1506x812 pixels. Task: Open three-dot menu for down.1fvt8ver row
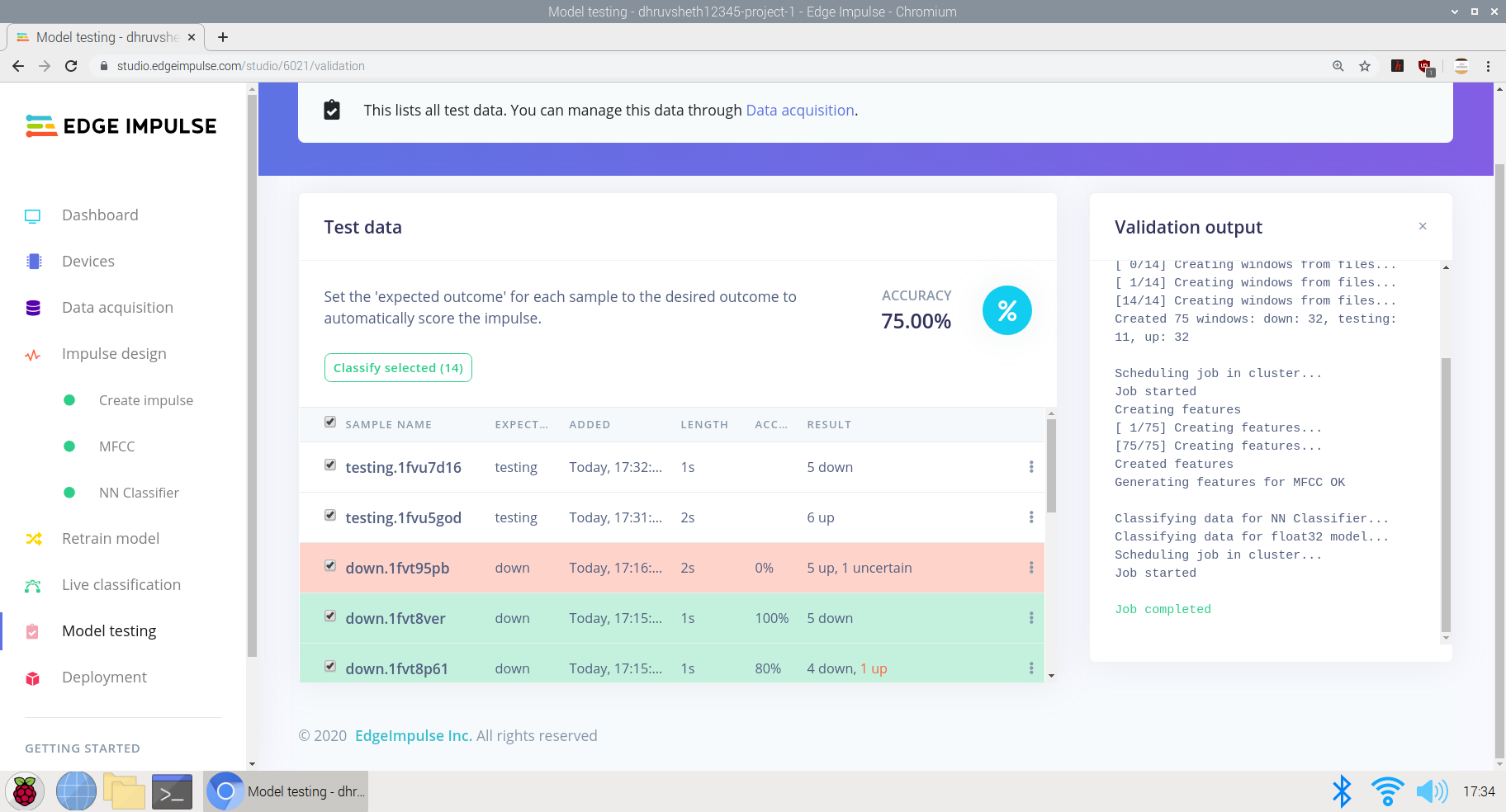tap(1030, 618)
